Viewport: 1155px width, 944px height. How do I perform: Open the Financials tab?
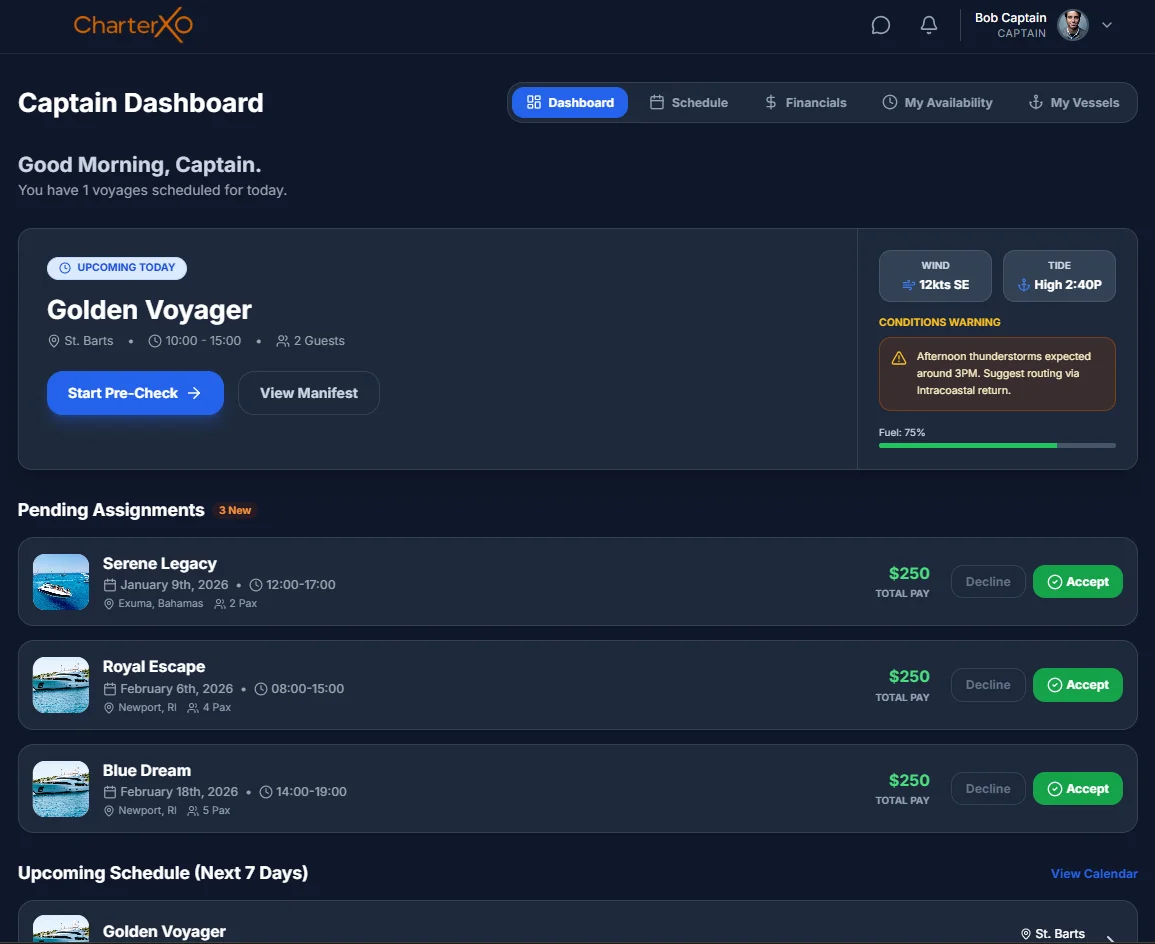806,102
